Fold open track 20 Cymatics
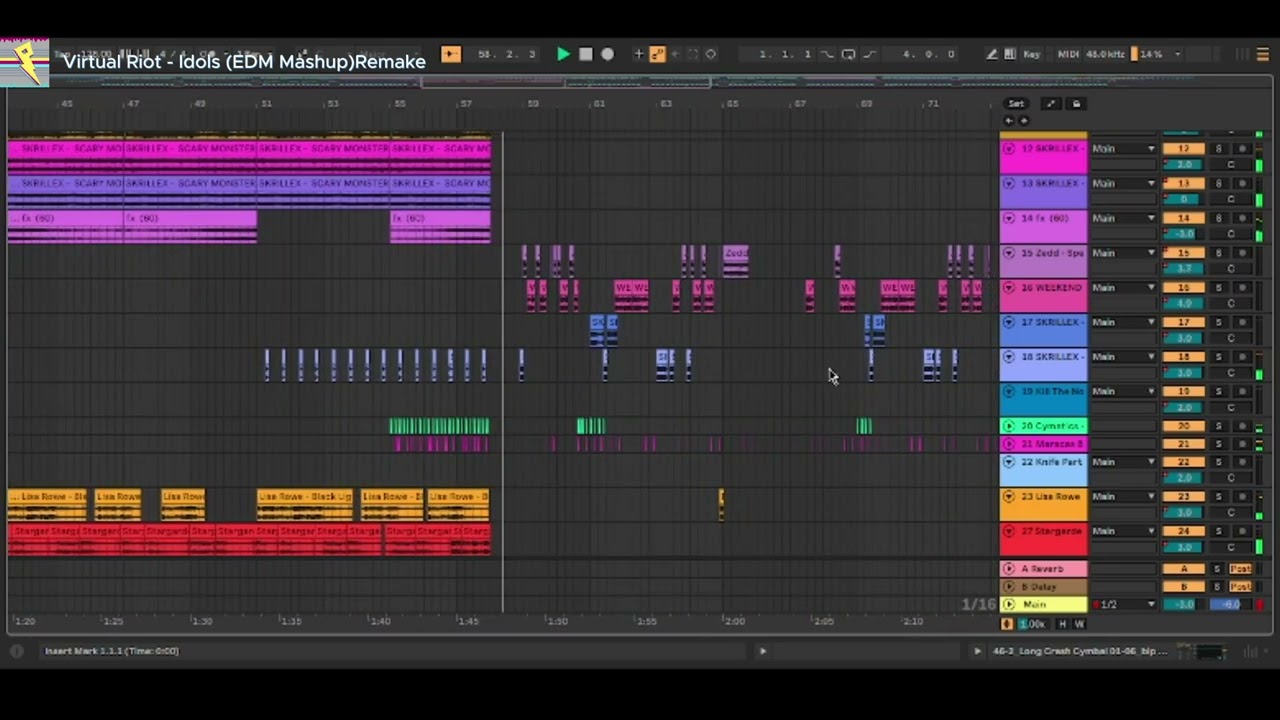 (x=1009, y=426)
